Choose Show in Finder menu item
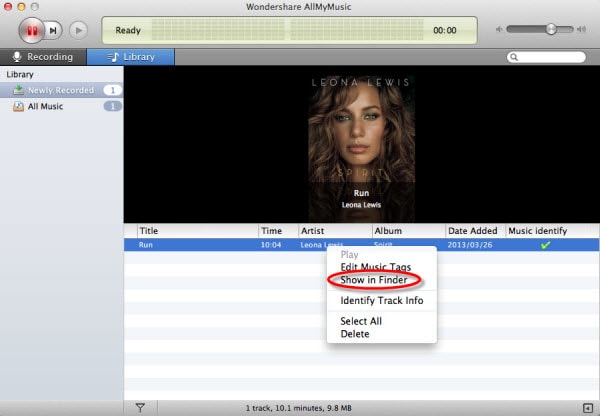Screen dimensions: 600x416 coord(382,280)
